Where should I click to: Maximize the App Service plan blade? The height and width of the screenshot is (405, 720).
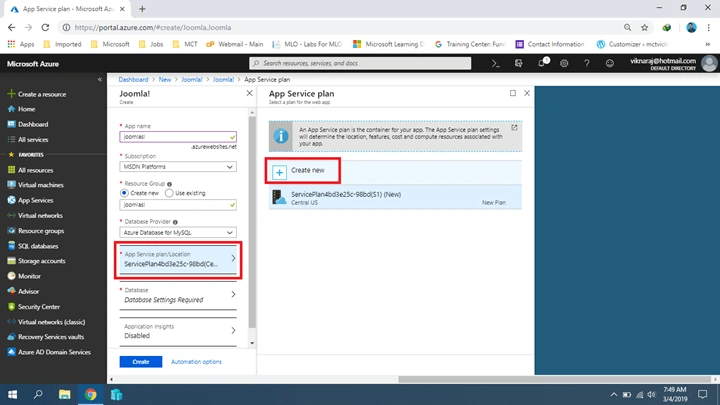(513, 93)
